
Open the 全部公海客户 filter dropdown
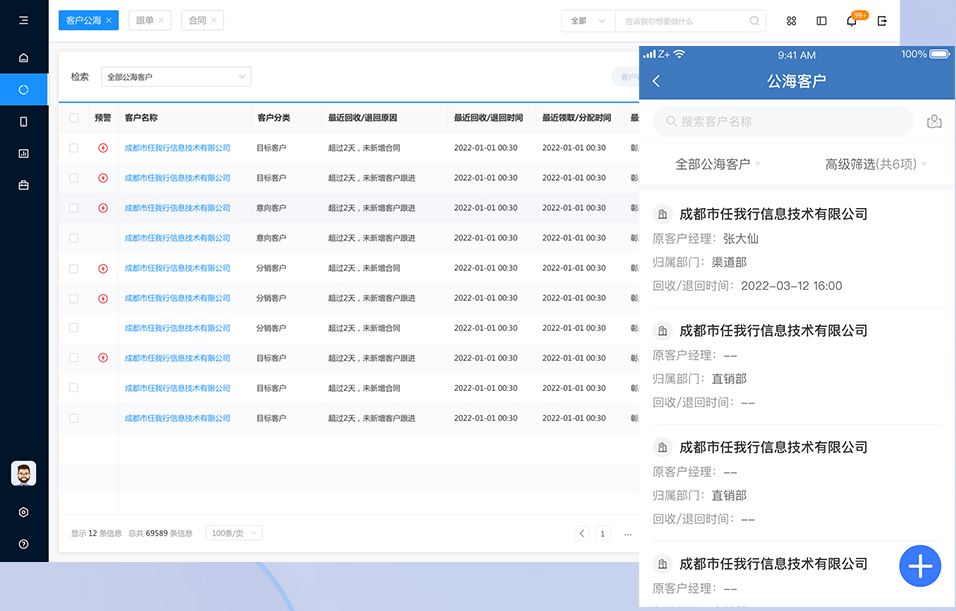(x=176, y=76)
